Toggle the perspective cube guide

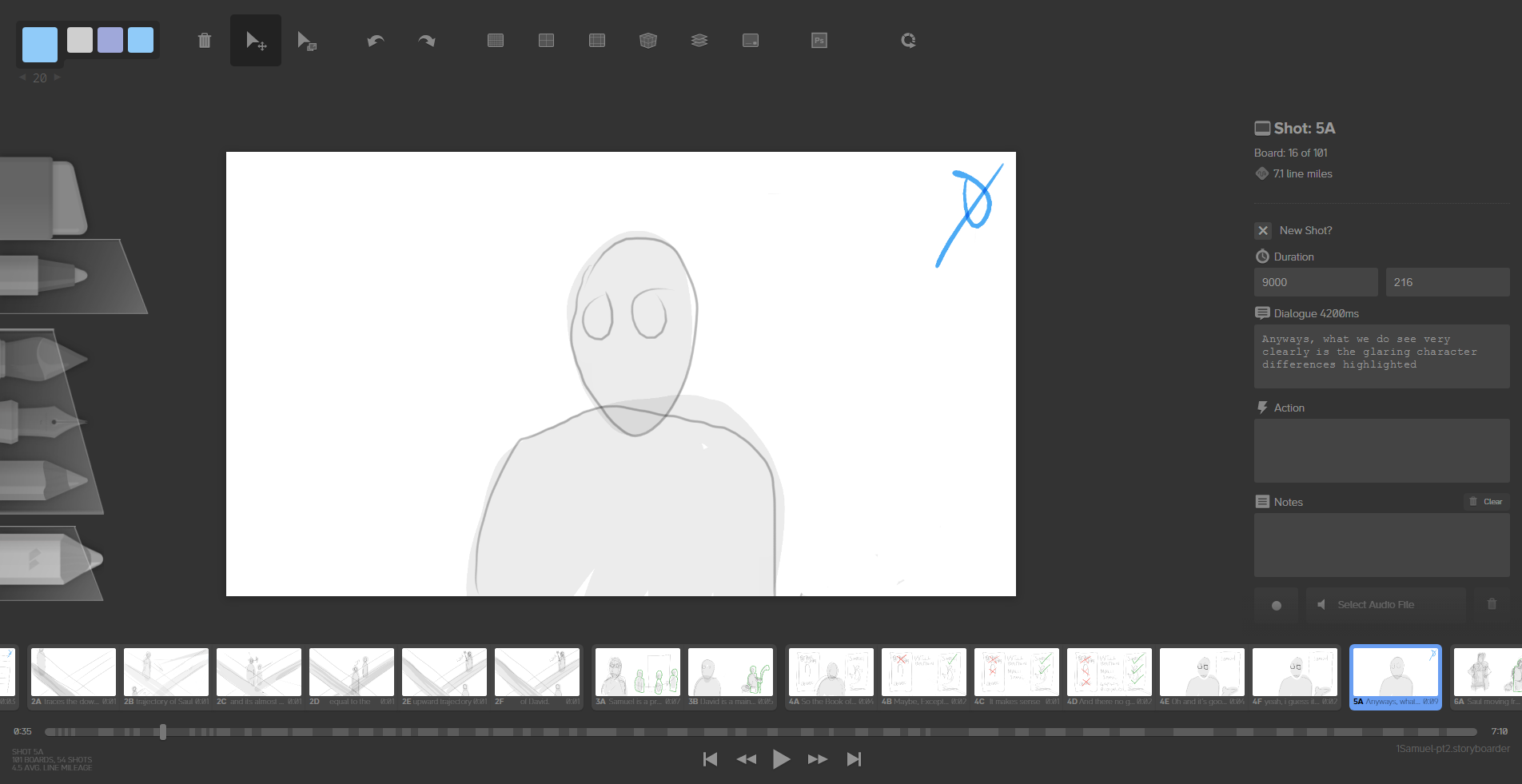tap(648, 41)
